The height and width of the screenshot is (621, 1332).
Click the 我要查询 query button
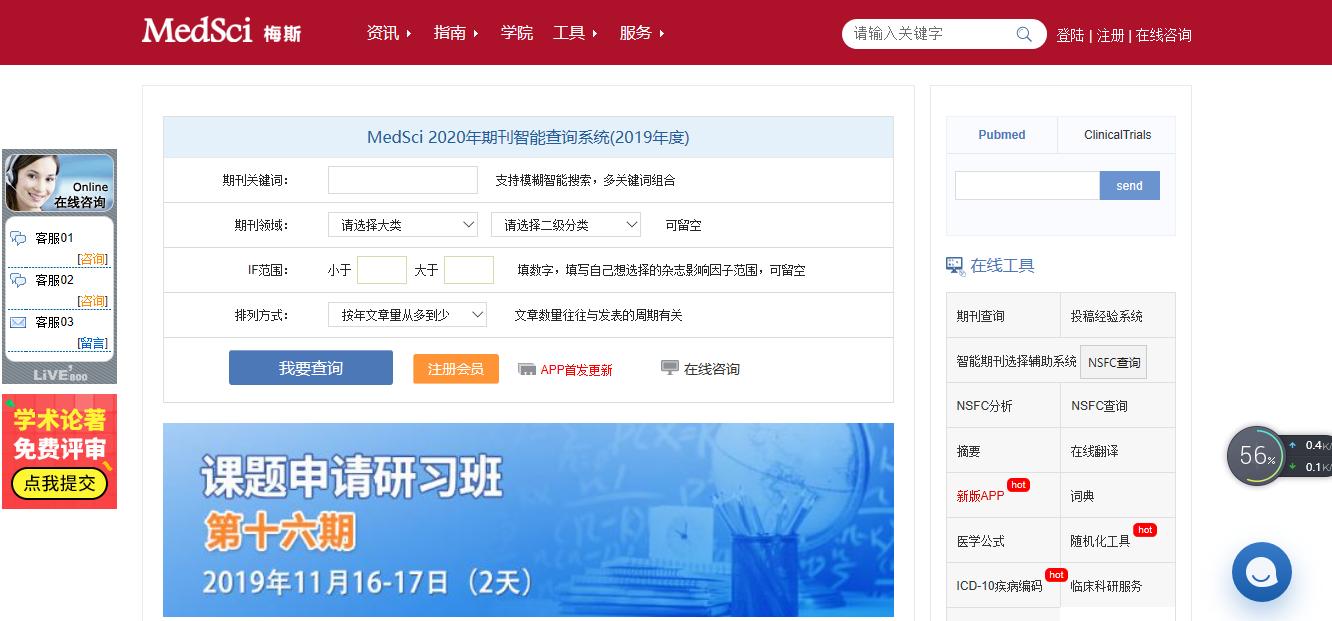[310, 367]
